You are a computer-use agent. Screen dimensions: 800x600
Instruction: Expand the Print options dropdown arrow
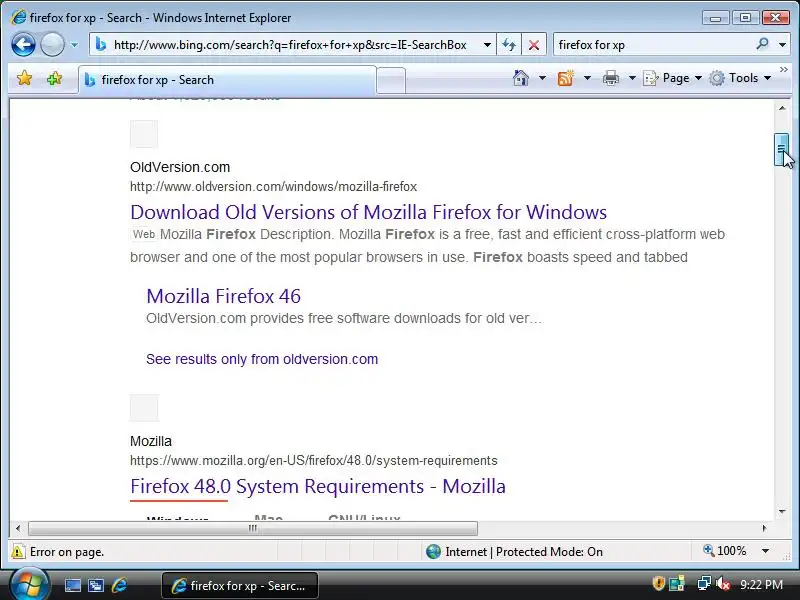632,78
